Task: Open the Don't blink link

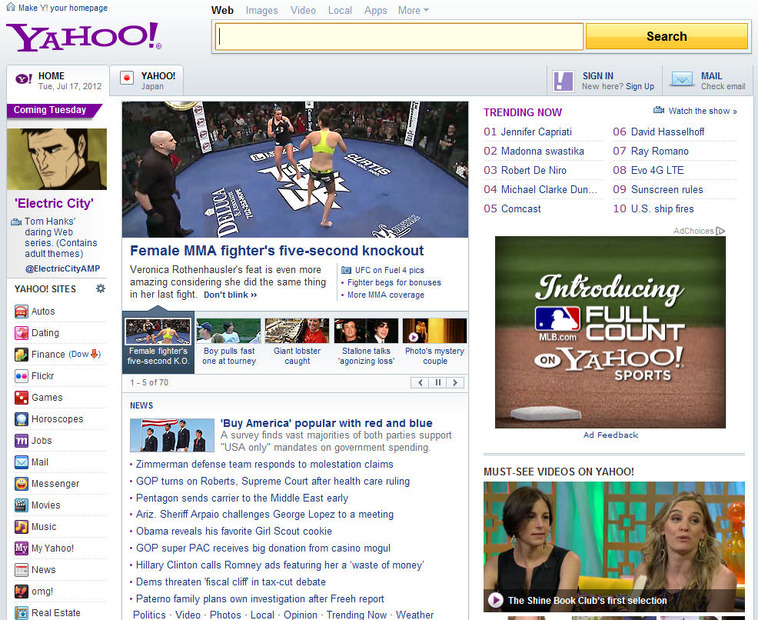Action: click(230, 295)
